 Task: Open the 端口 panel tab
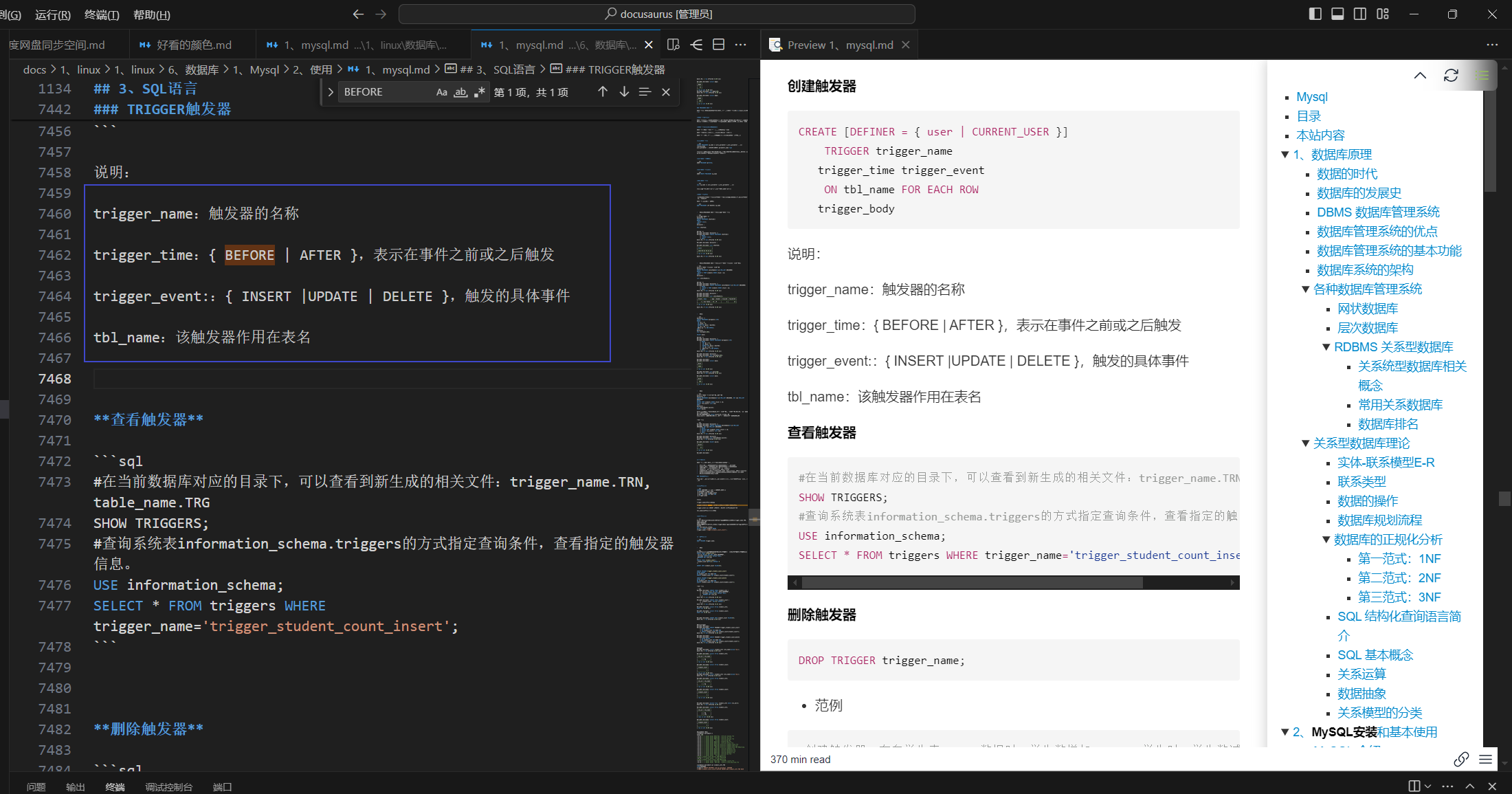coord(223,786)
